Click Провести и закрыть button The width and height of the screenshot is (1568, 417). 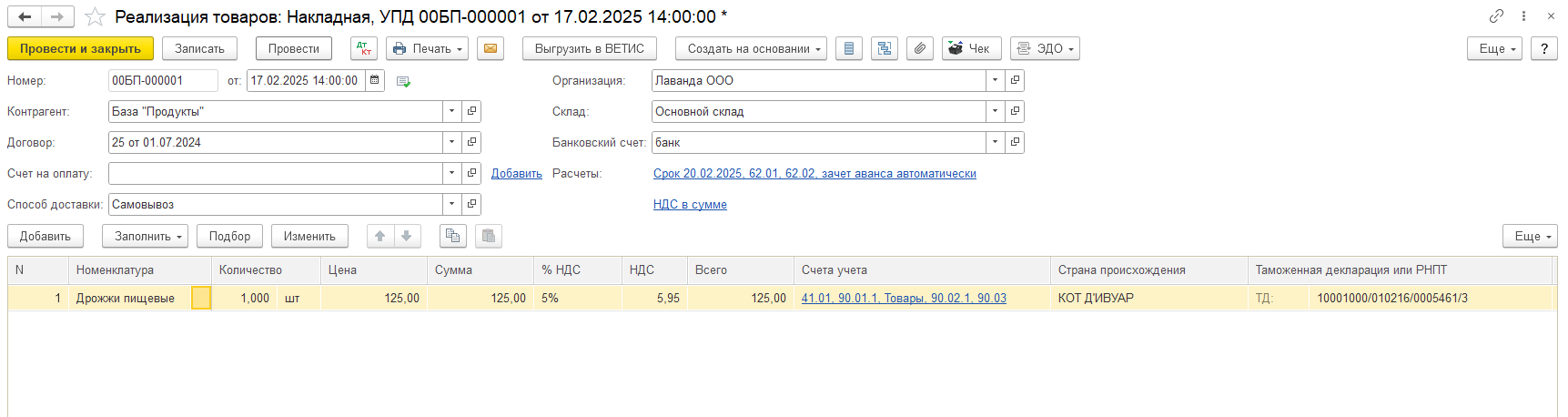coord(80,48)
